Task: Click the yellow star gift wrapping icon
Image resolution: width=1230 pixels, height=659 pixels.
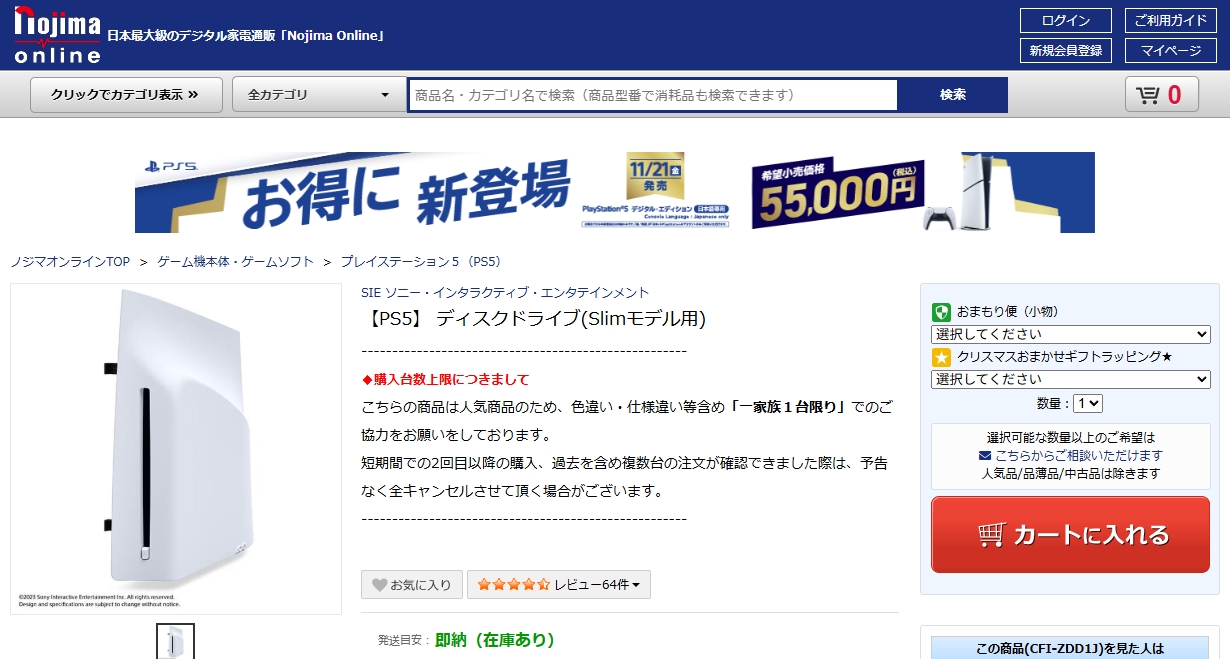Action: click(x=941, y=357)
